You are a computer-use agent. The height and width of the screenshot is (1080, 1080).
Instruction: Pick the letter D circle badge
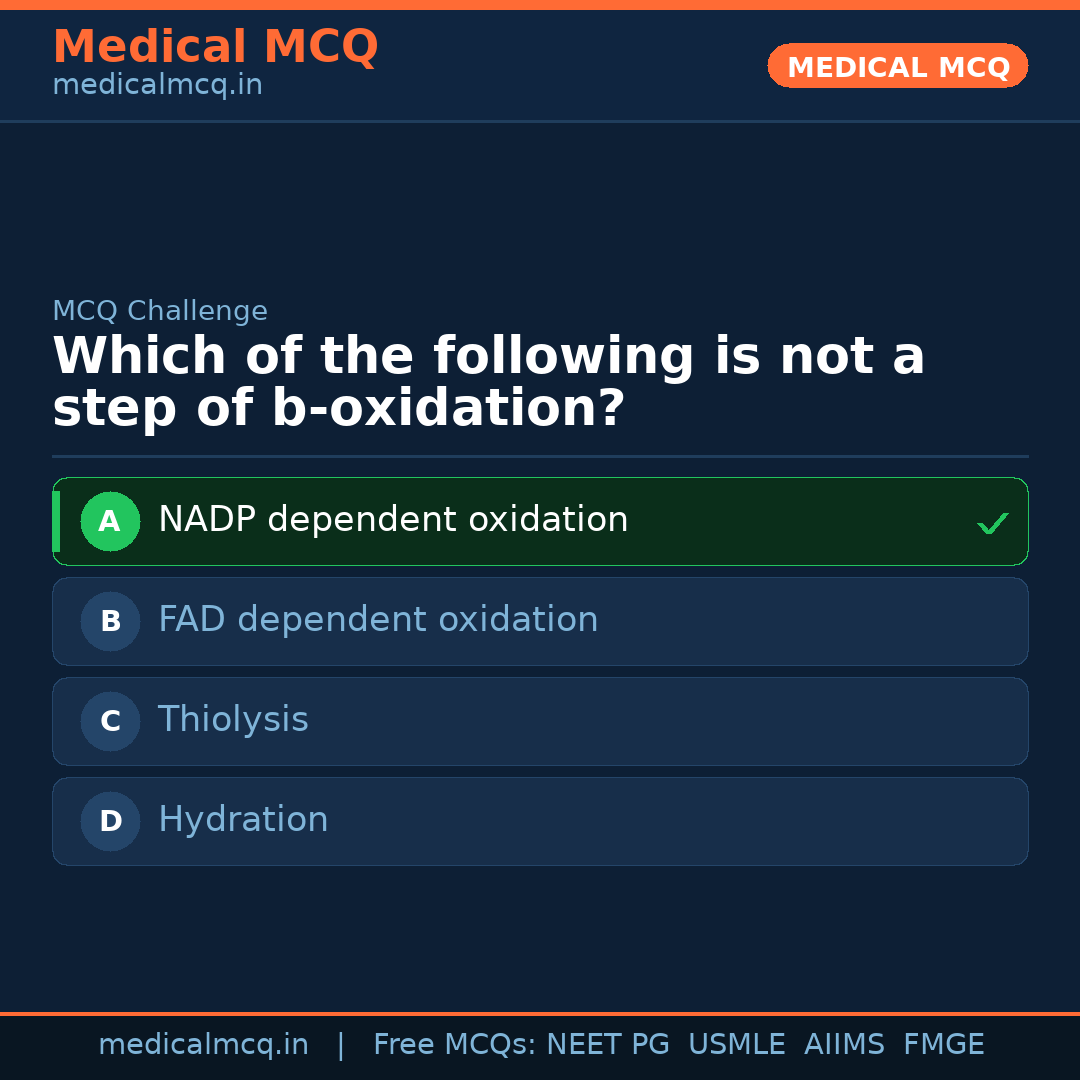(x=110, y=821)
